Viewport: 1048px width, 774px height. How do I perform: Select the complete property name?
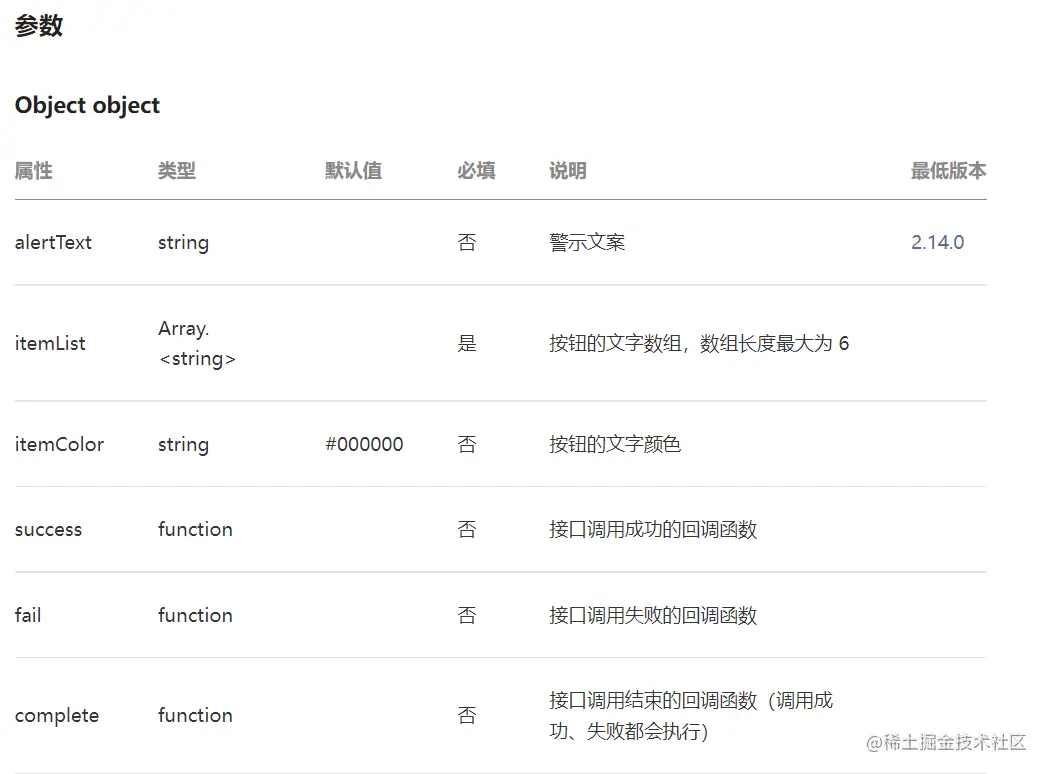[x=57, y=715]
